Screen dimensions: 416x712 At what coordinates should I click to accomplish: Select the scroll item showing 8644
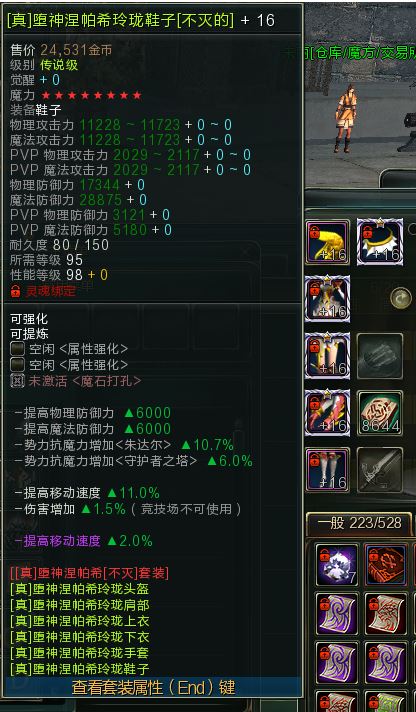[x=380, y=413]
